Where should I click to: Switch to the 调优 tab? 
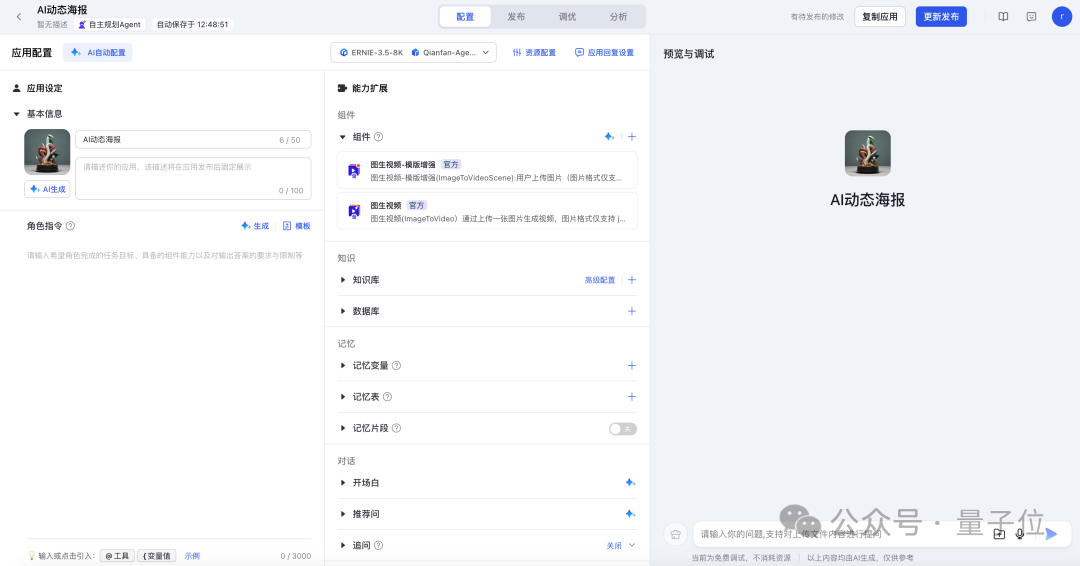[x=568, y=17]
